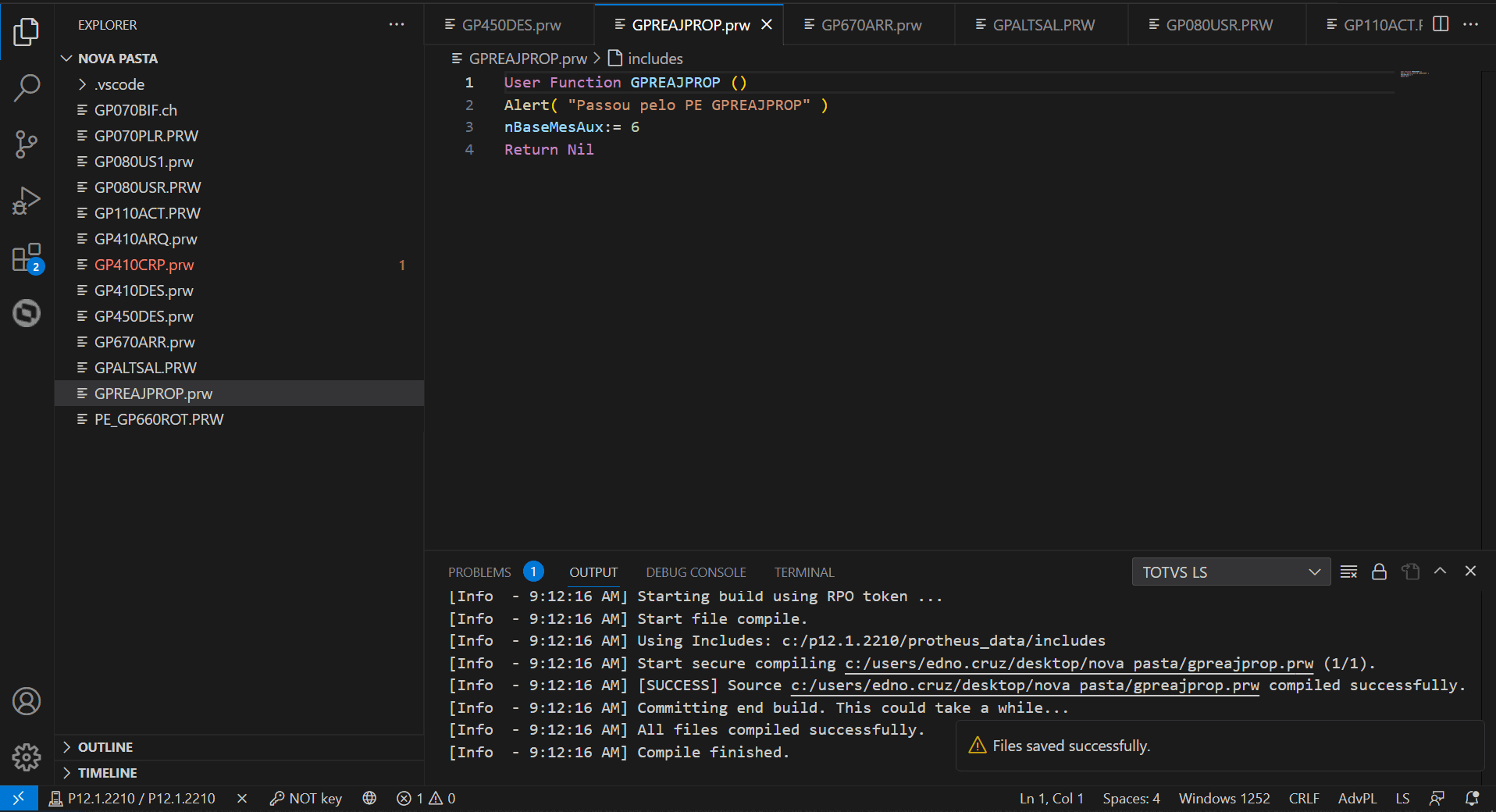This screenshot has height=812, width=1496.
Task: Open the Accounts menu icon
Action: click(27, 701)
